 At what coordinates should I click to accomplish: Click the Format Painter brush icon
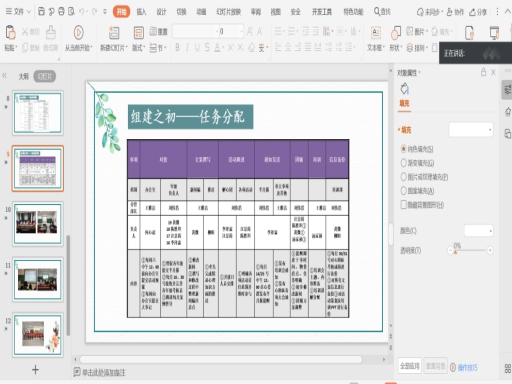pos(51,32)
